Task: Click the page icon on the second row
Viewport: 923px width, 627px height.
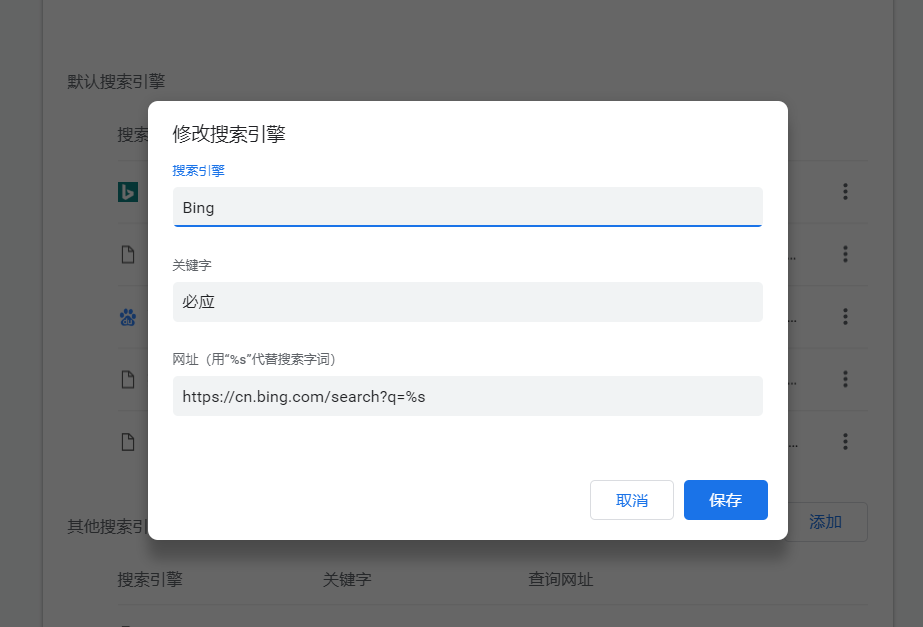Action: (x=128, y=254)
